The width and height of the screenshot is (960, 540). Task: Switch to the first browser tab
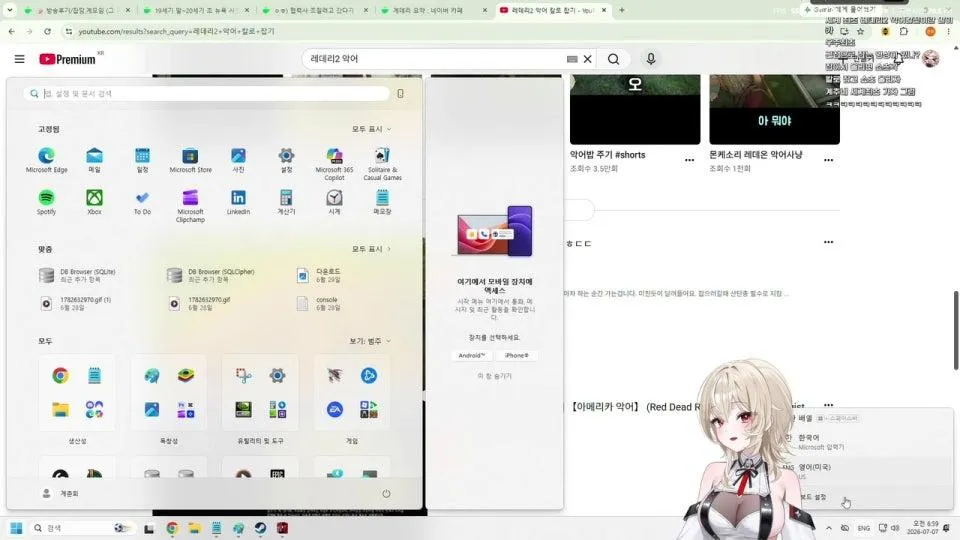click(x=78, y=10)
